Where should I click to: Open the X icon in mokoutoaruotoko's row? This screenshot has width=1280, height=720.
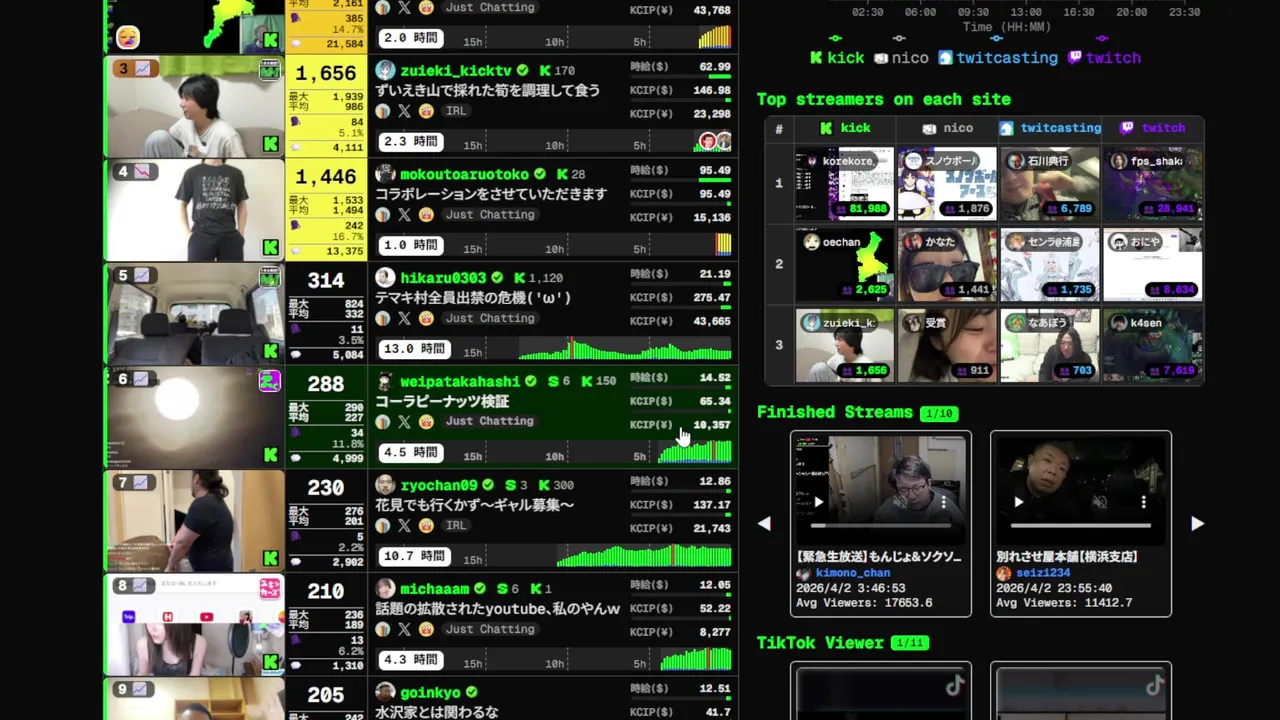pos(404,215)
